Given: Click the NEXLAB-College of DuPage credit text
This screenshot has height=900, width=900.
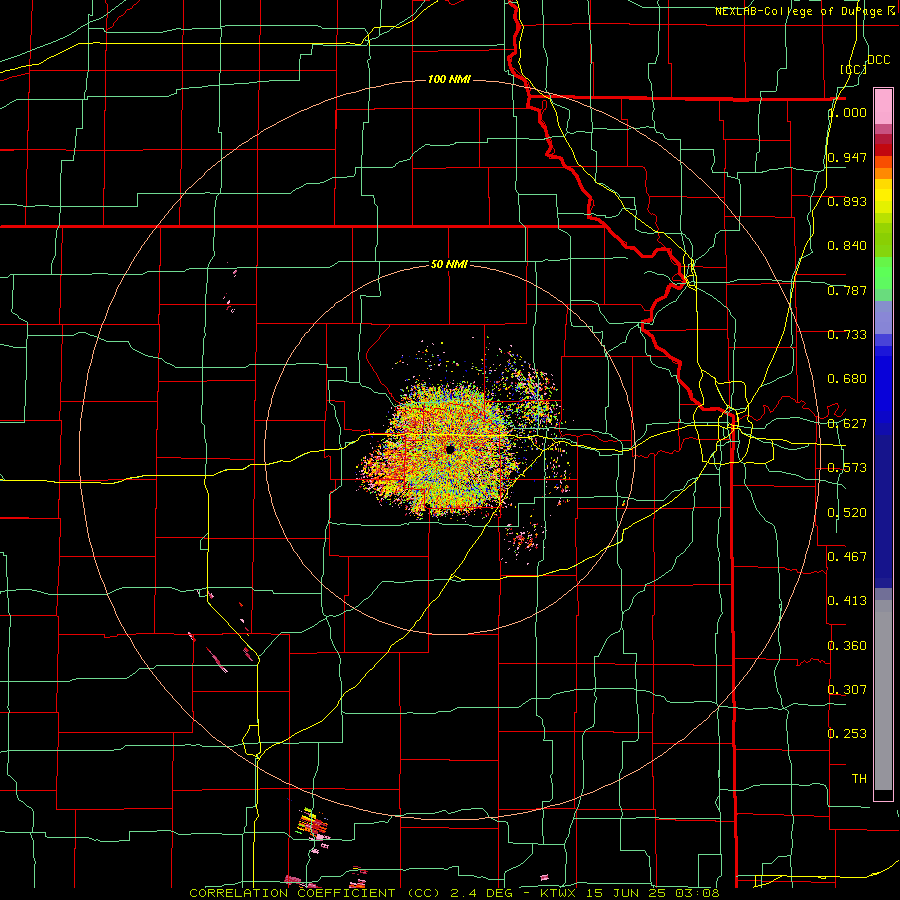Looking at the screenshot, I should click(799, 11).
